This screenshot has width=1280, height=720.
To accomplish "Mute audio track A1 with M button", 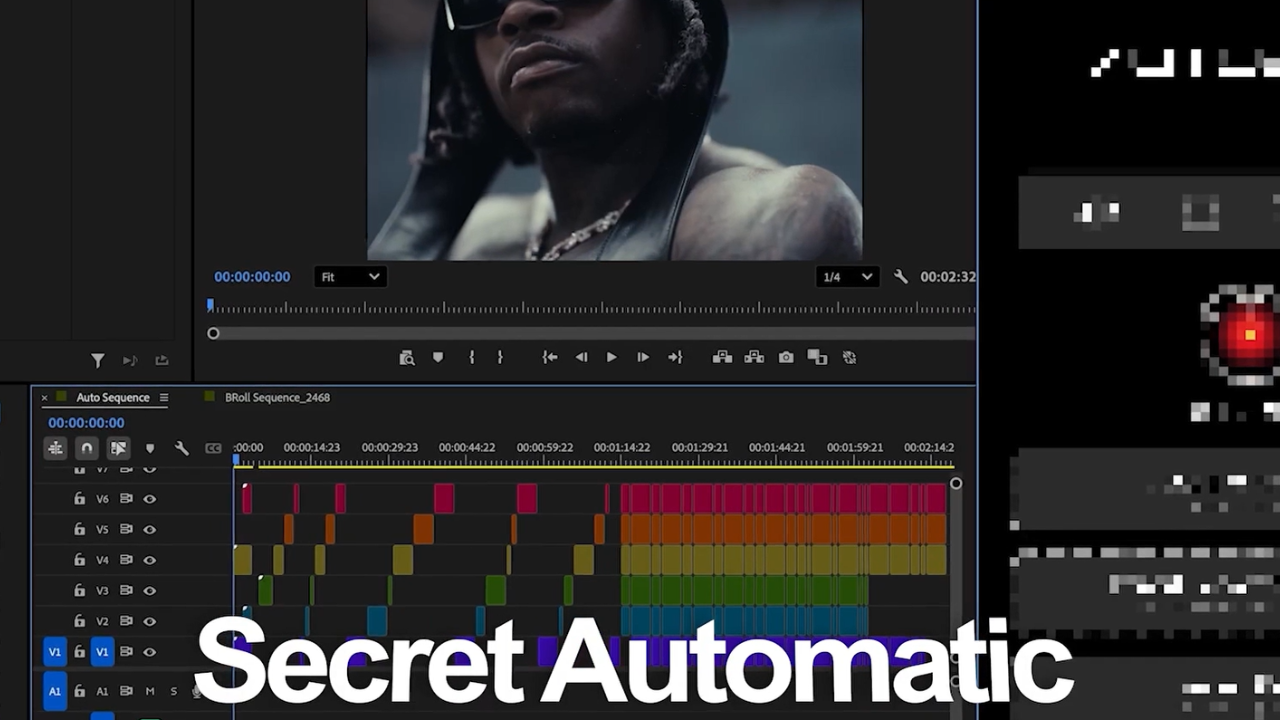I will pos(150,691).
